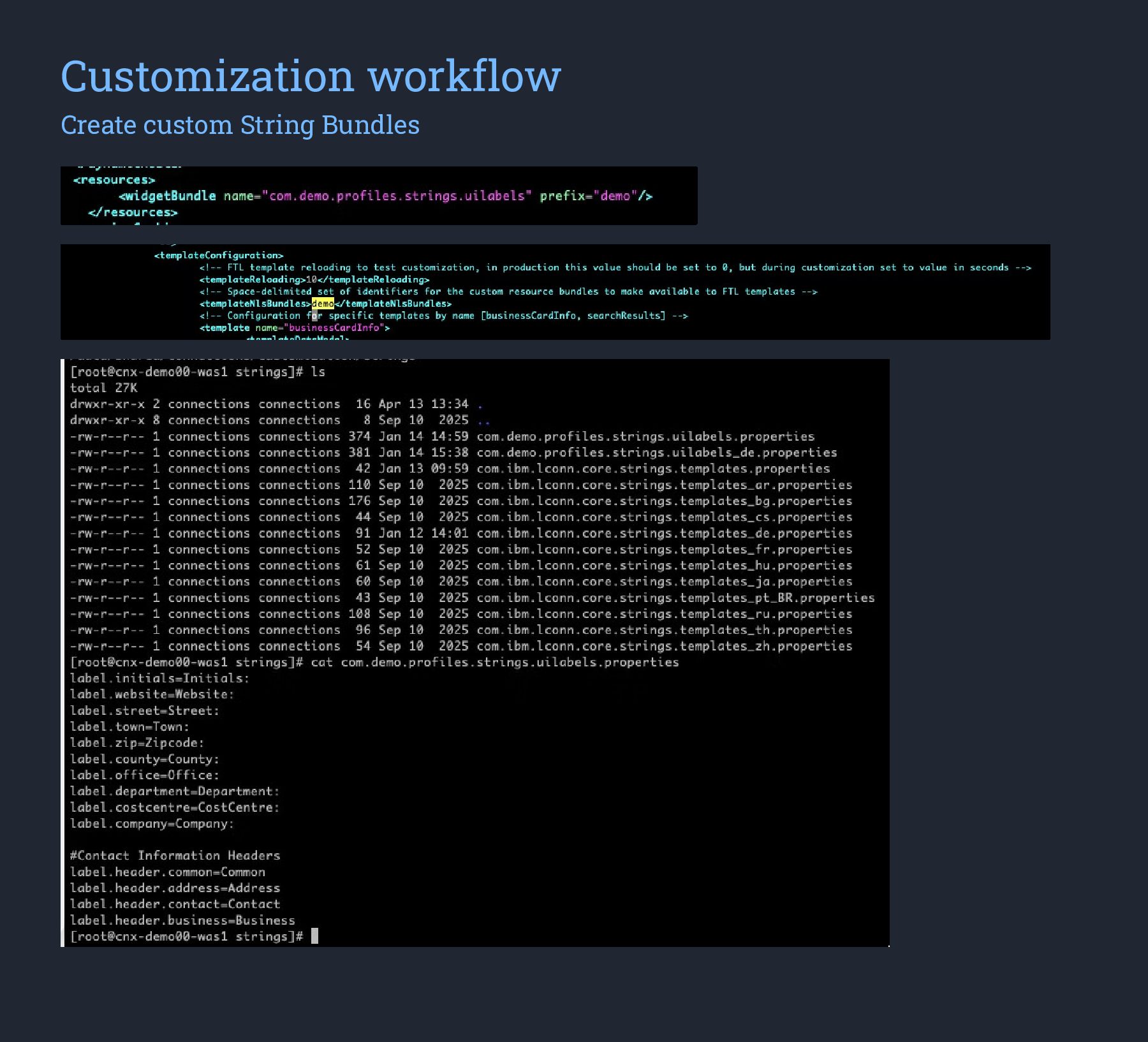Click the template name businessCardInfo line
Screen dimensions: 1148x1042
tap(295, 328)
